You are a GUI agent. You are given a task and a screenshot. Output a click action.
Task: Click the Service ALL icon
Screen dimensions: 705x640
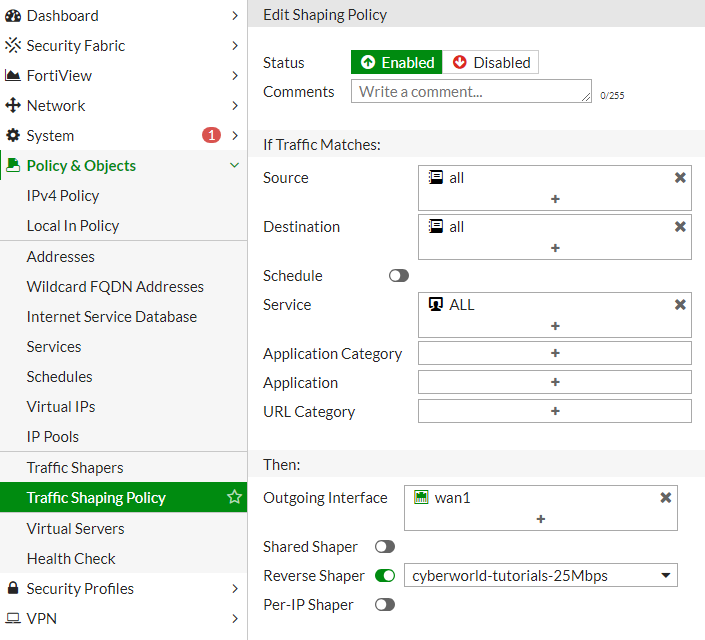point(435,304)
